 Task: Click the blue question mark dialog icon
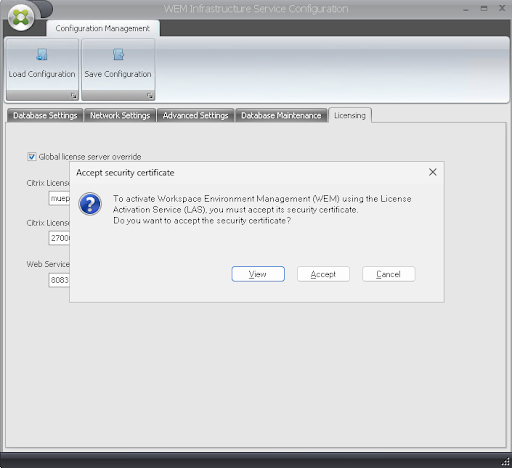point(90,204)
